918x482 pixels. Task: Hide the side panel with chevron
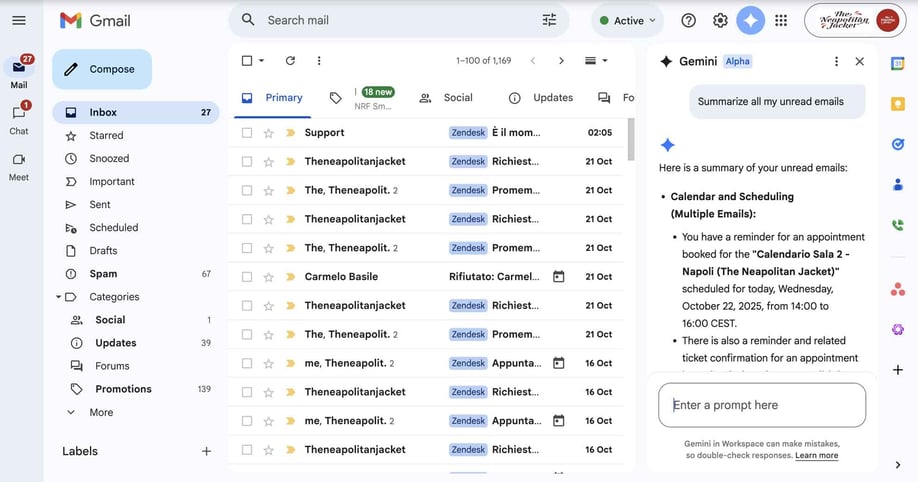point(898,465)
